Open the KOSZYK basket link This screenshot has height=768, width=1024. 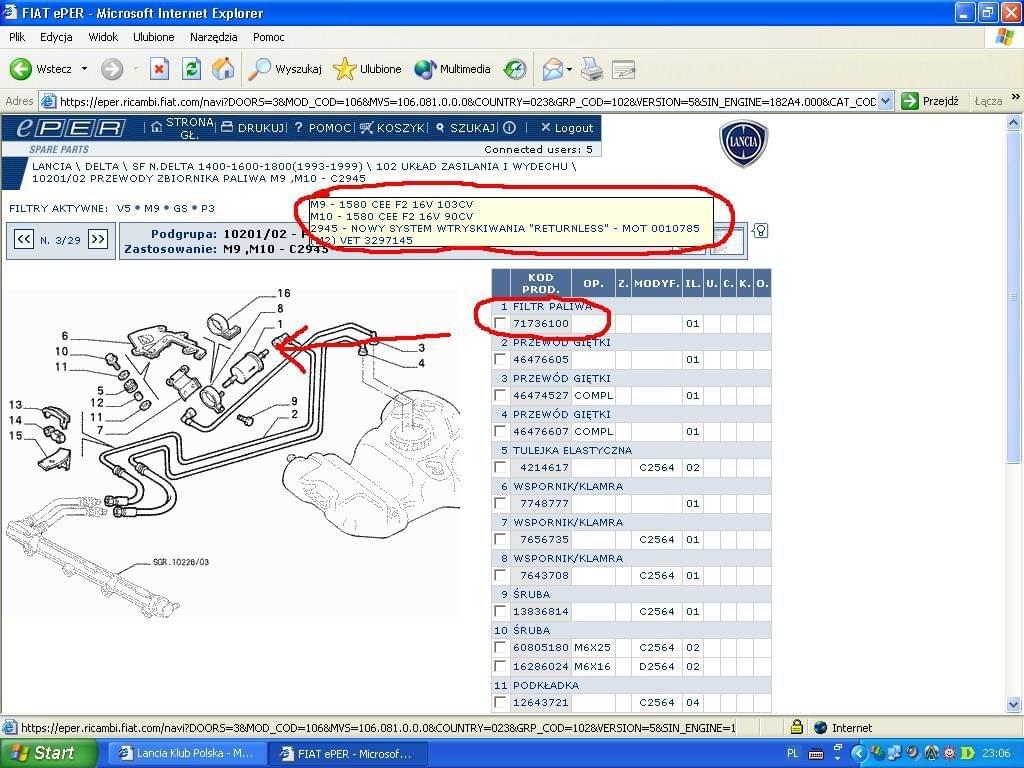(x=392, y=128)
